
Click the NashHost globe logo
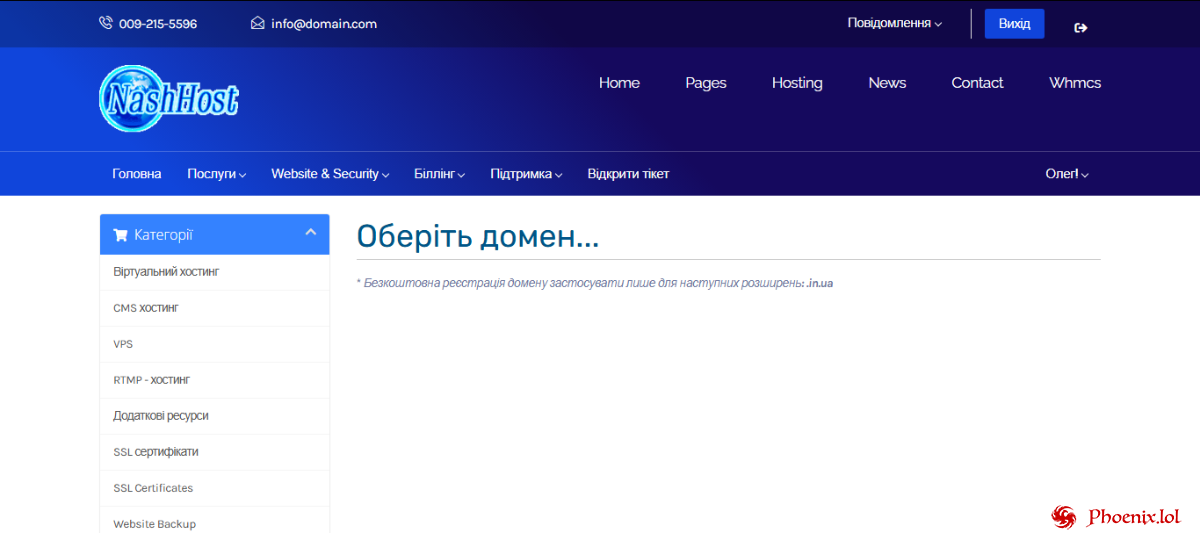169,98
